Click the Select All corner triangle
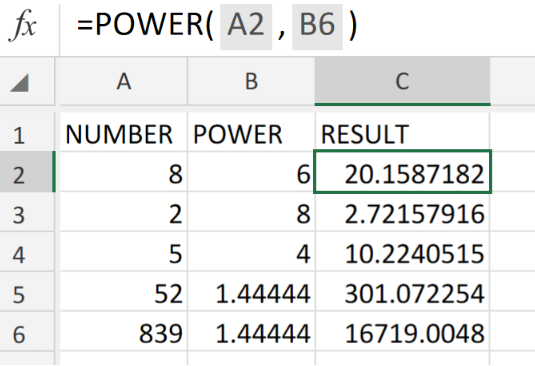Screen dimensions: 535x366 click(x=19, y=83)
